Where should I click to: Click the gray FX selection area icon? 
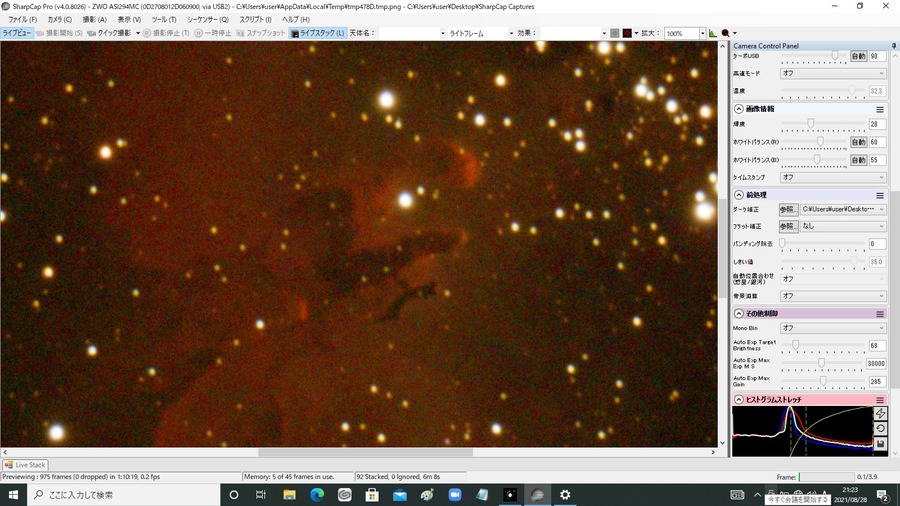pos(615,33)
